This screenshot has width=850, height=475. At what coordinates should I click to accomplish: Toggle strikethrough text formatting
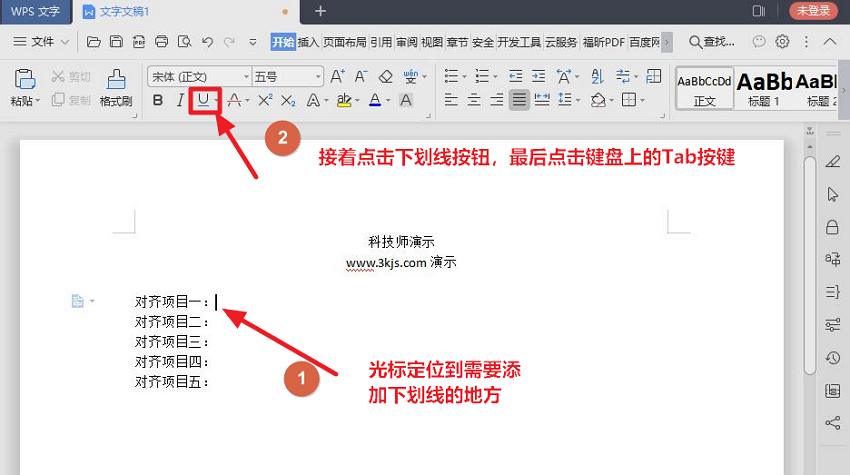(234, 100)
